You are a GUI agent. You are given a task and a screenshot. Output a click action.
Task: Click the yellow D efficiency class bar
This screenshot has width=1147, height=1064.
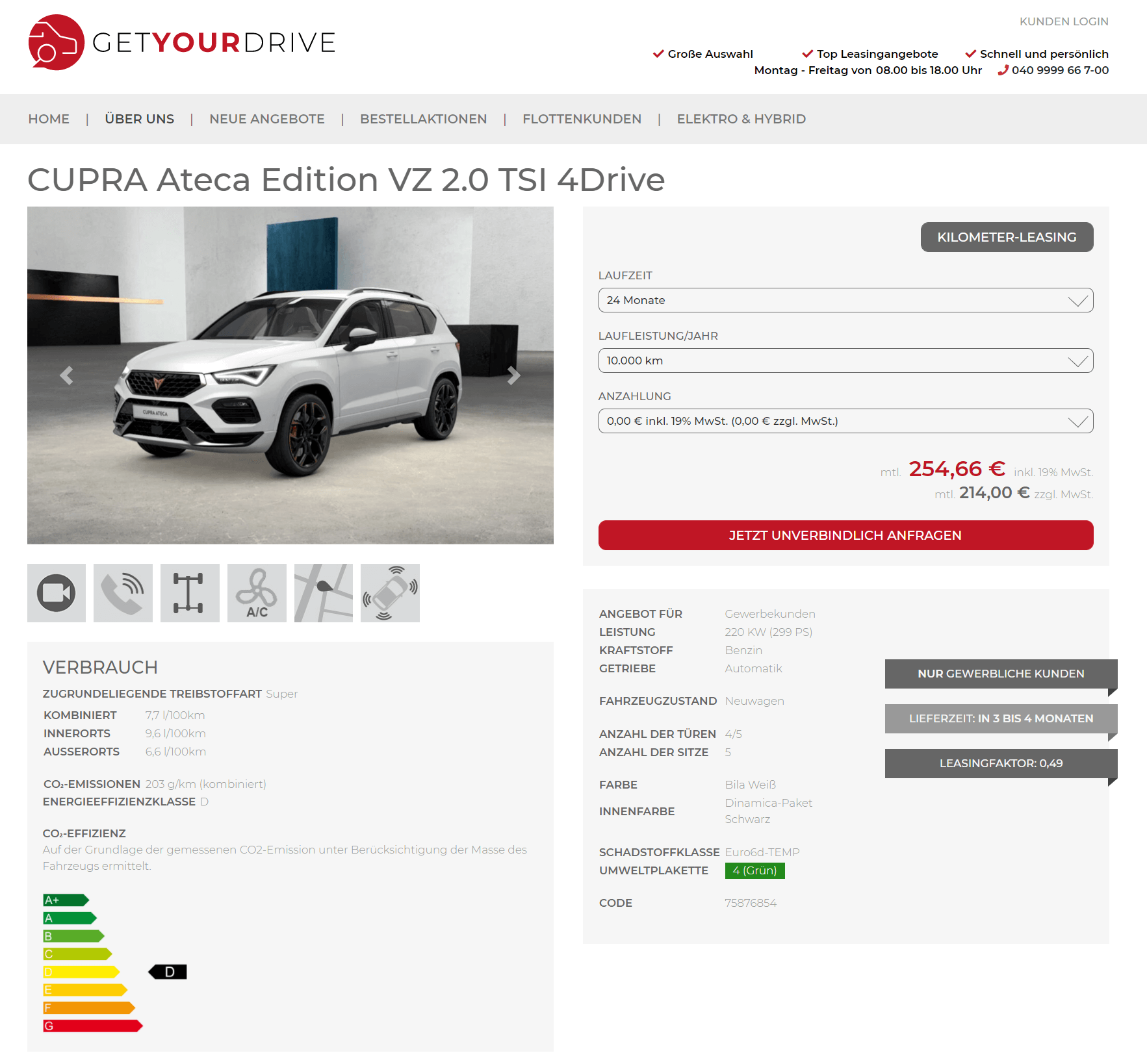pos(81,972)
